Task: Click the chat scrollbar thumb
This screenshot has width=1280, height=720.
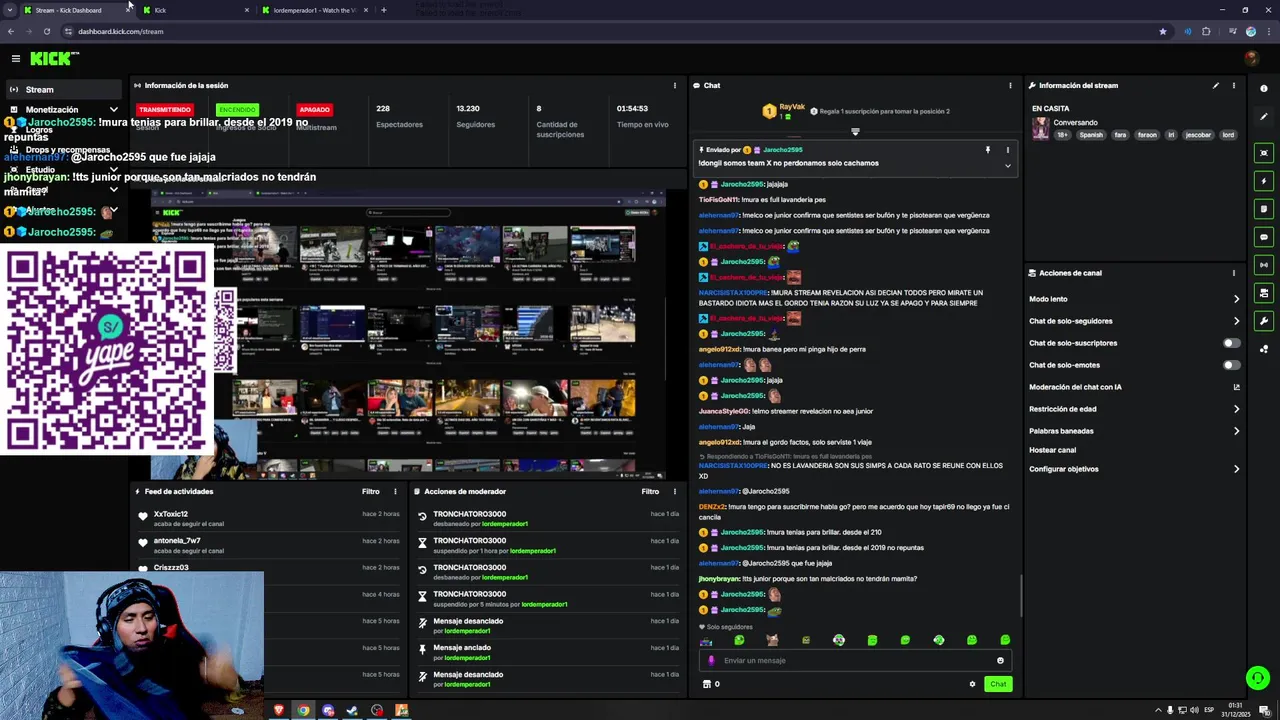Action: click(1020, 596)
